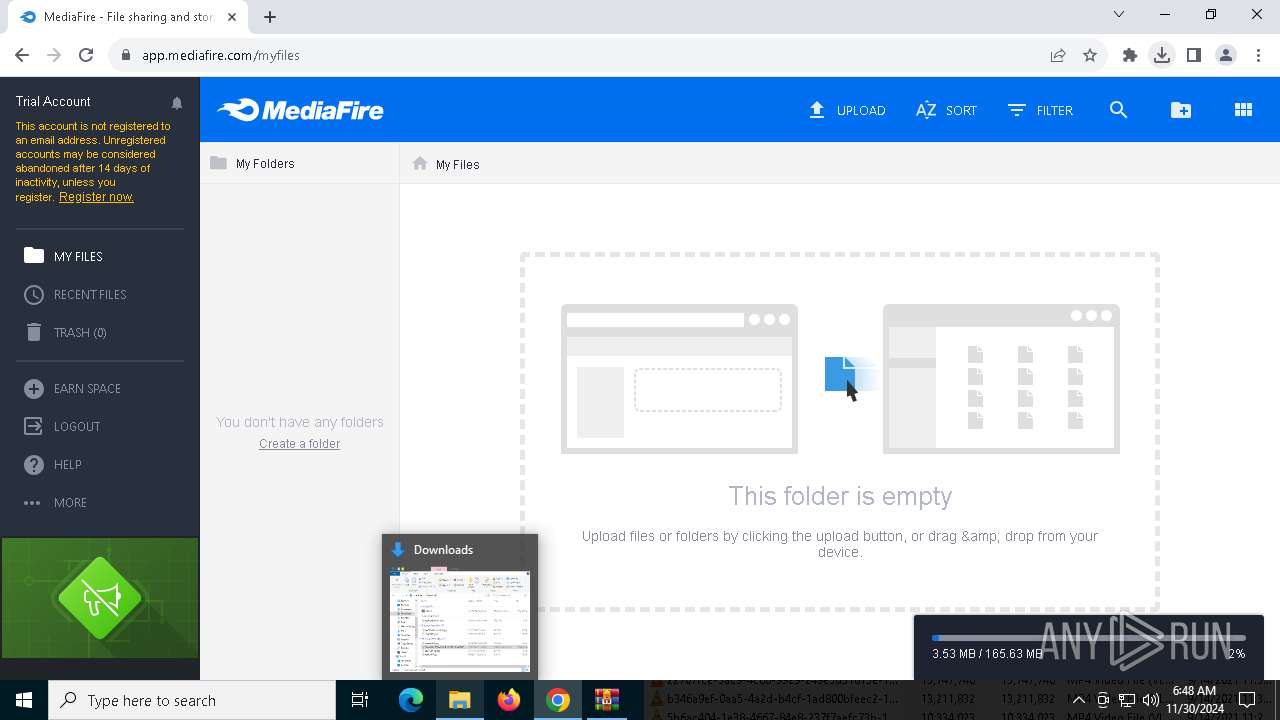Click the notification bell icon

click(x=177, y=102)
